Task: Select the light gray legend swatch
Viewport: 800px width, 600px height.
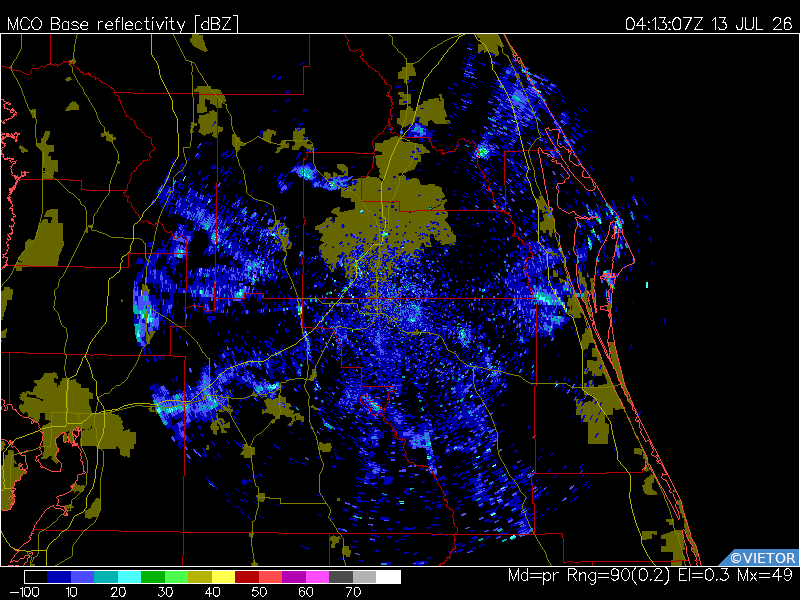Action: [x=364, y=577]
